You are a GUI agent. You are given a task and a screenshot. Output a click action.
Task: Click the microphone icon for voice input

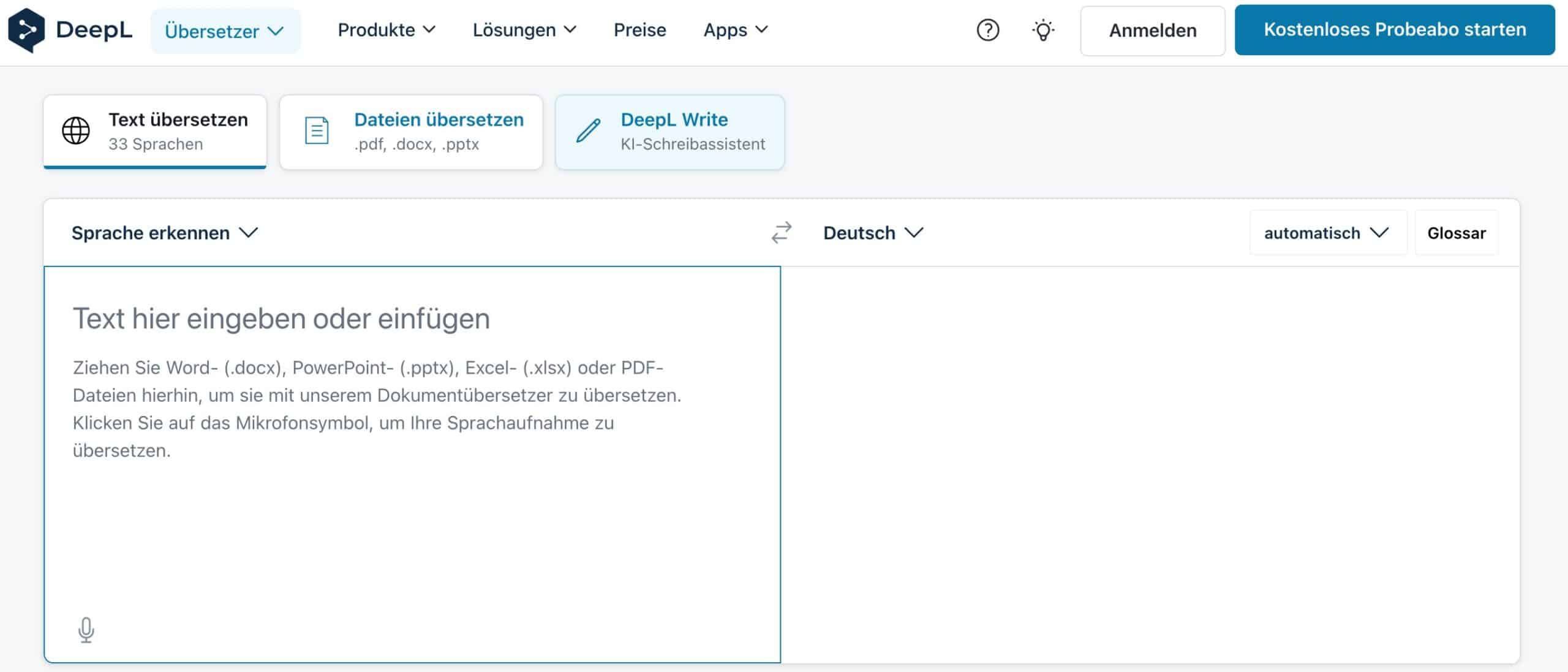point(86,629)
